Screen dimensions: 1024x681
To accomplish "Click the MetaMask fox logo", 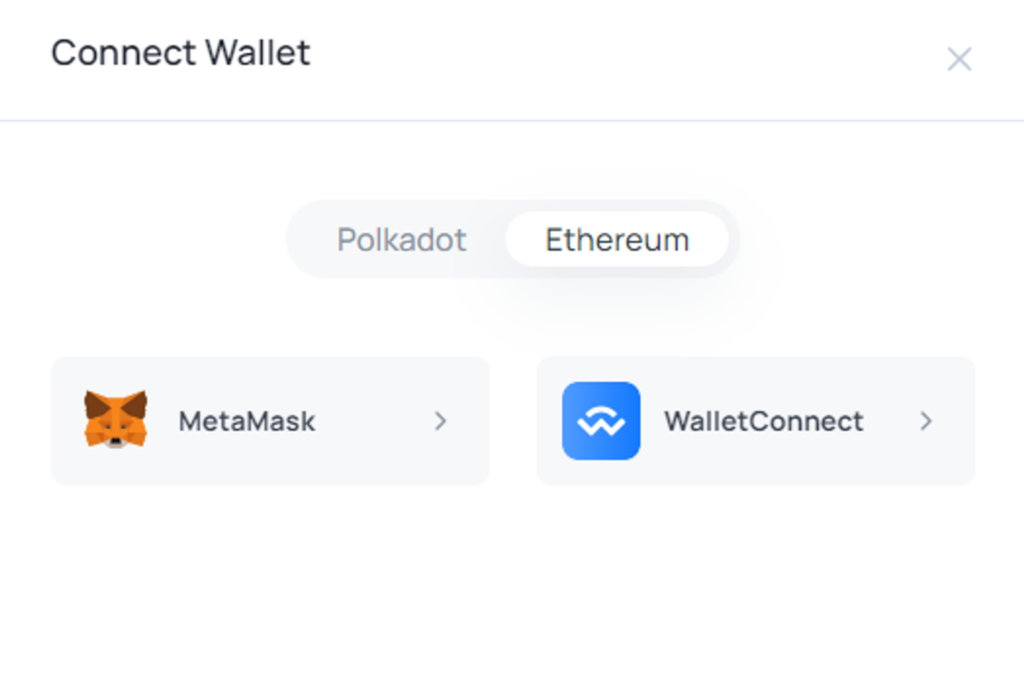I will (116, 419).
